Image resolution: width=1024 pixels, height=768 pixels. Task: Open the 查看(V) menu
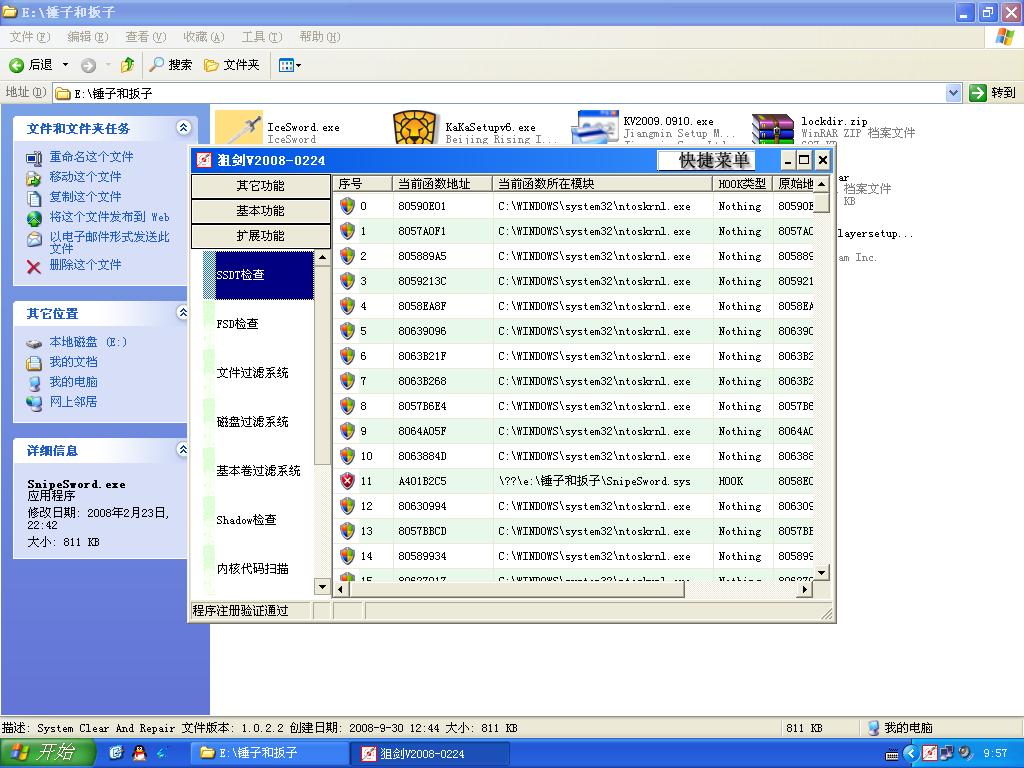(145, 37)
